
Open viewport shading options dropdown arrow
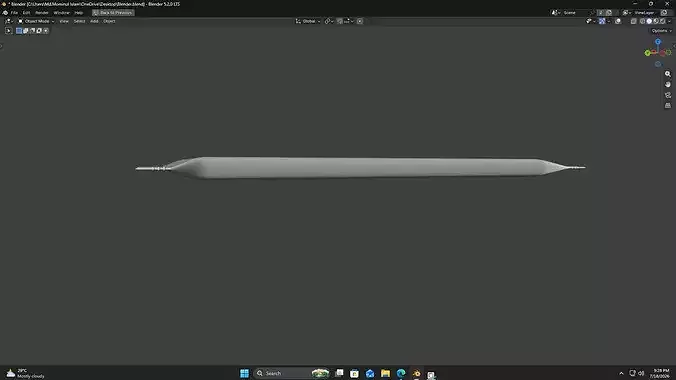pyautogui.click(x=670, y=21)
